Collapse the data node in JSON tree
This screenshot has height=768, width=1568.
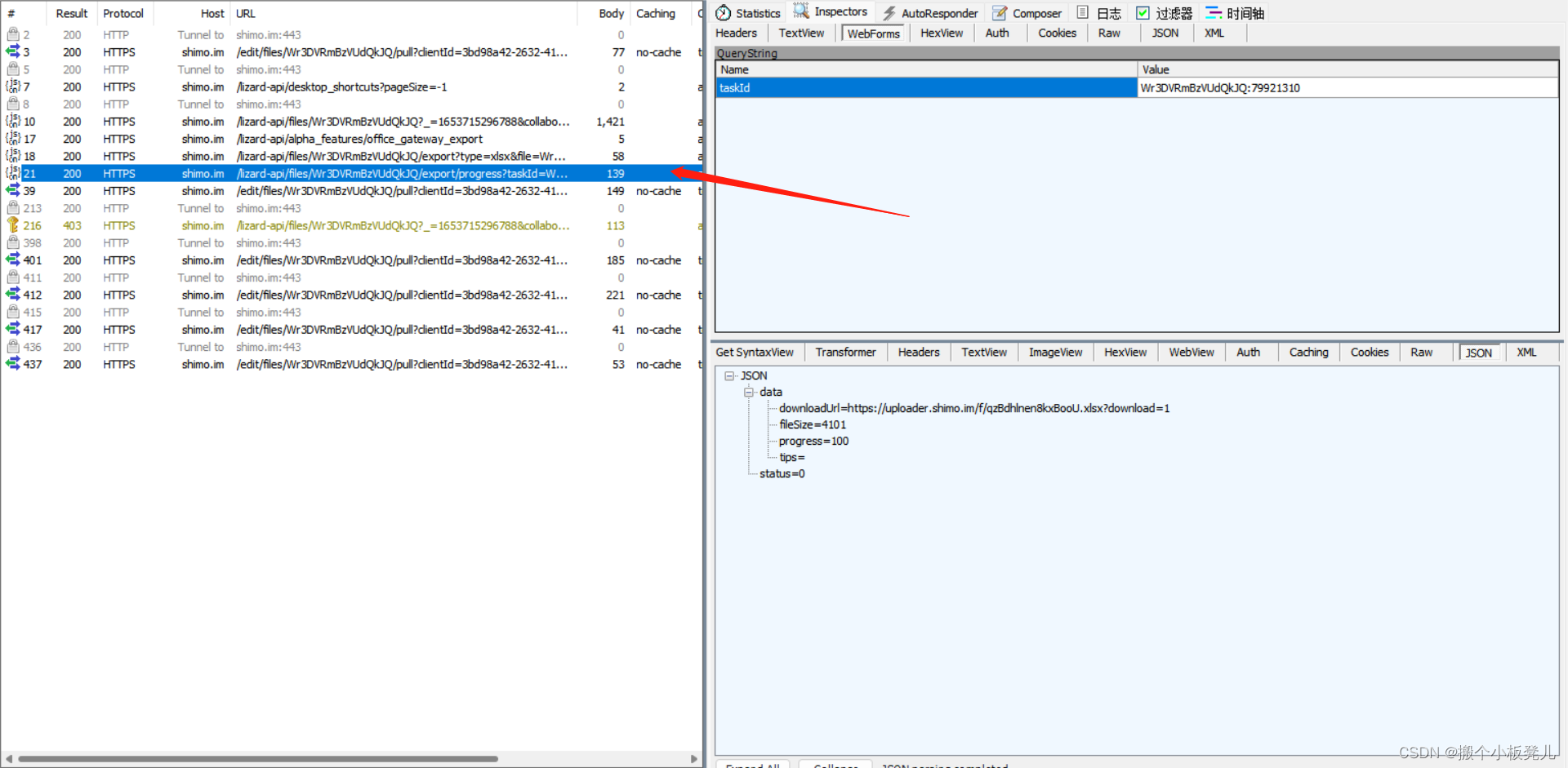[x=749, y=392]
